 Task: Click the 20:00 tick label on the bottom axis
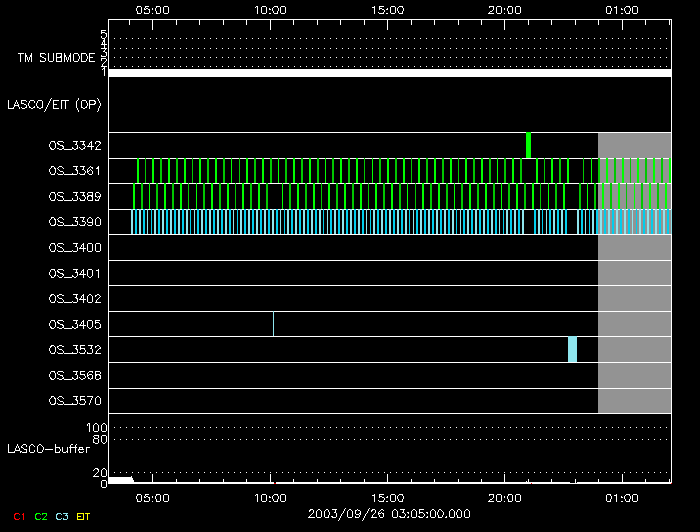coord(504,497)
